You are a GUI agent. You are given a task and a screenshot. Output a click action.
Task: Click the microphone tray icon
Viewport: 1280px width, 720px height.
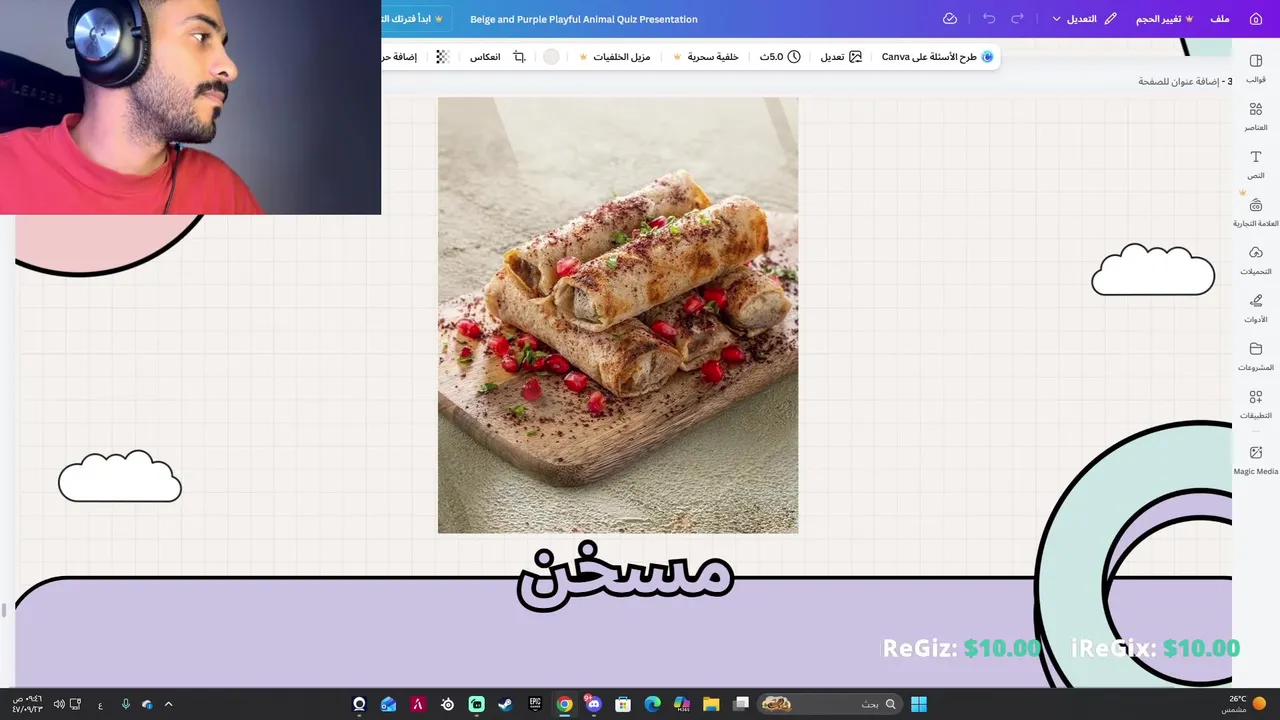(125, 704)
